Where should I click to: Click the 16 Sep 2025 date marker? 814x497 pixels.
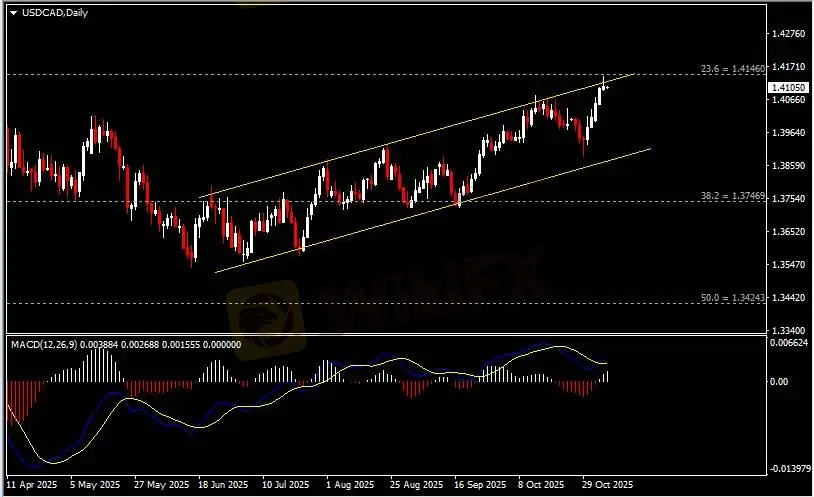tap(480, 485)
